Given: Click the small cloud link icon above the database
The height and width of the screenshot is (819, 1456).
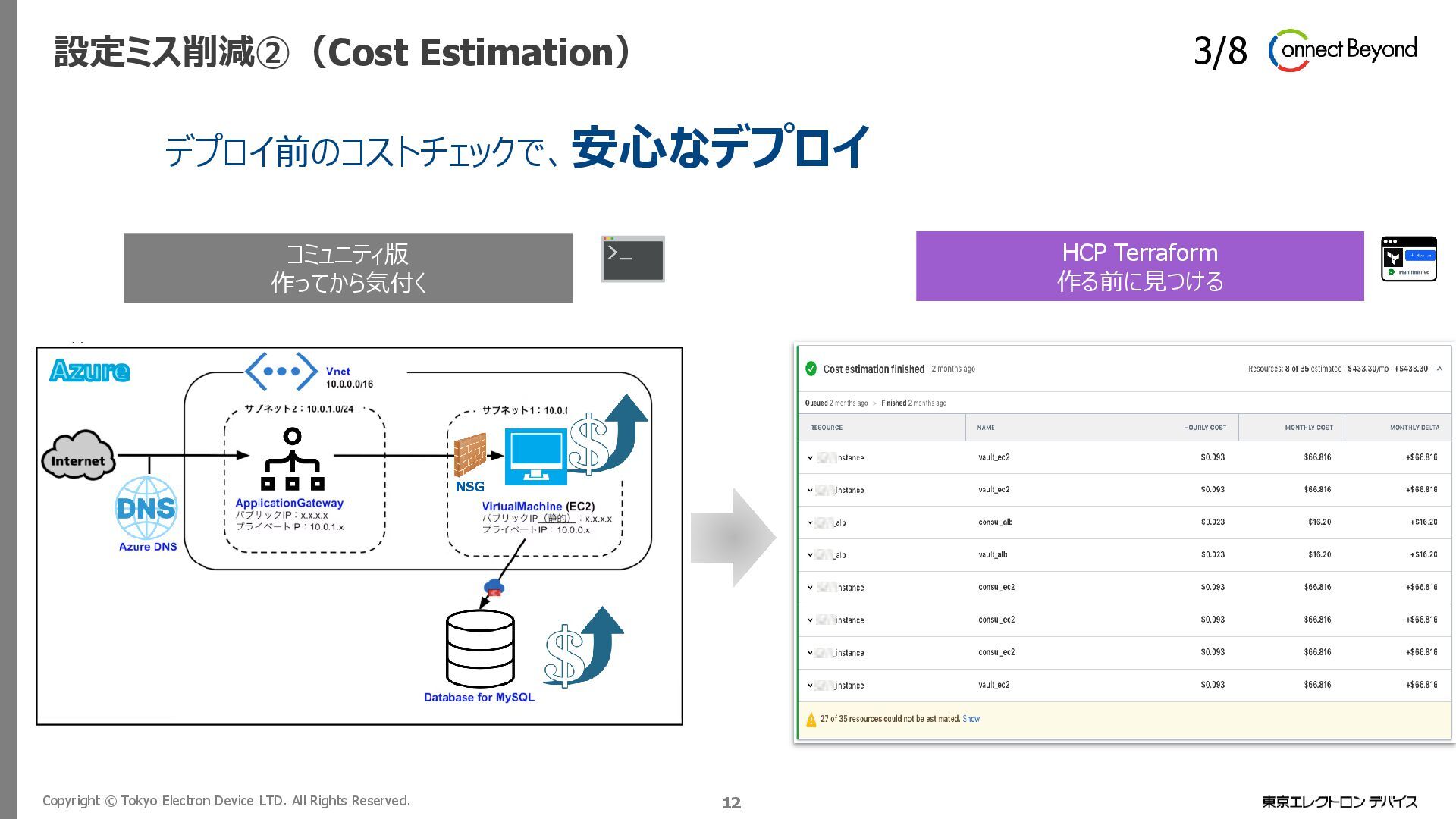Looking at the screenshot, I should pyautogui.click(x=494, y=587).
